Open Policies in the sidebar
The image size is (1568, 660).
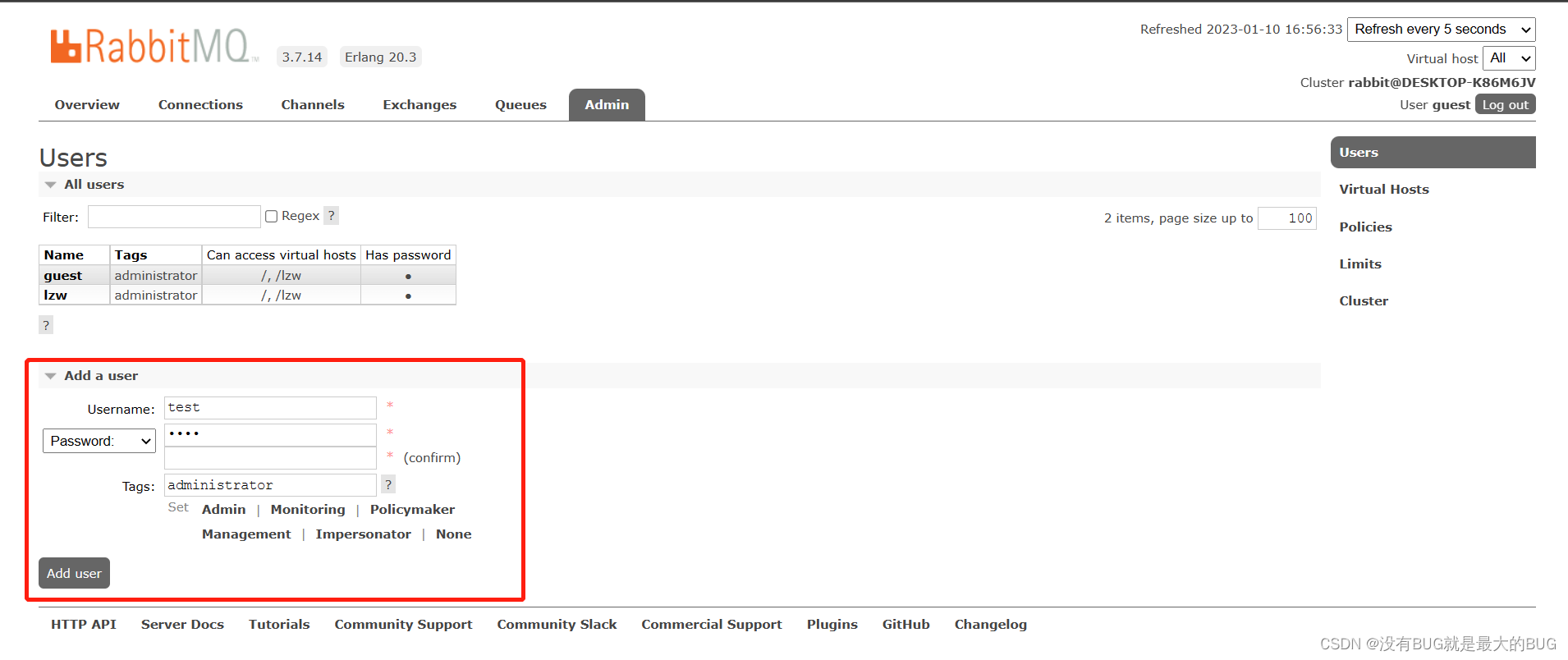click(1366, 227)
